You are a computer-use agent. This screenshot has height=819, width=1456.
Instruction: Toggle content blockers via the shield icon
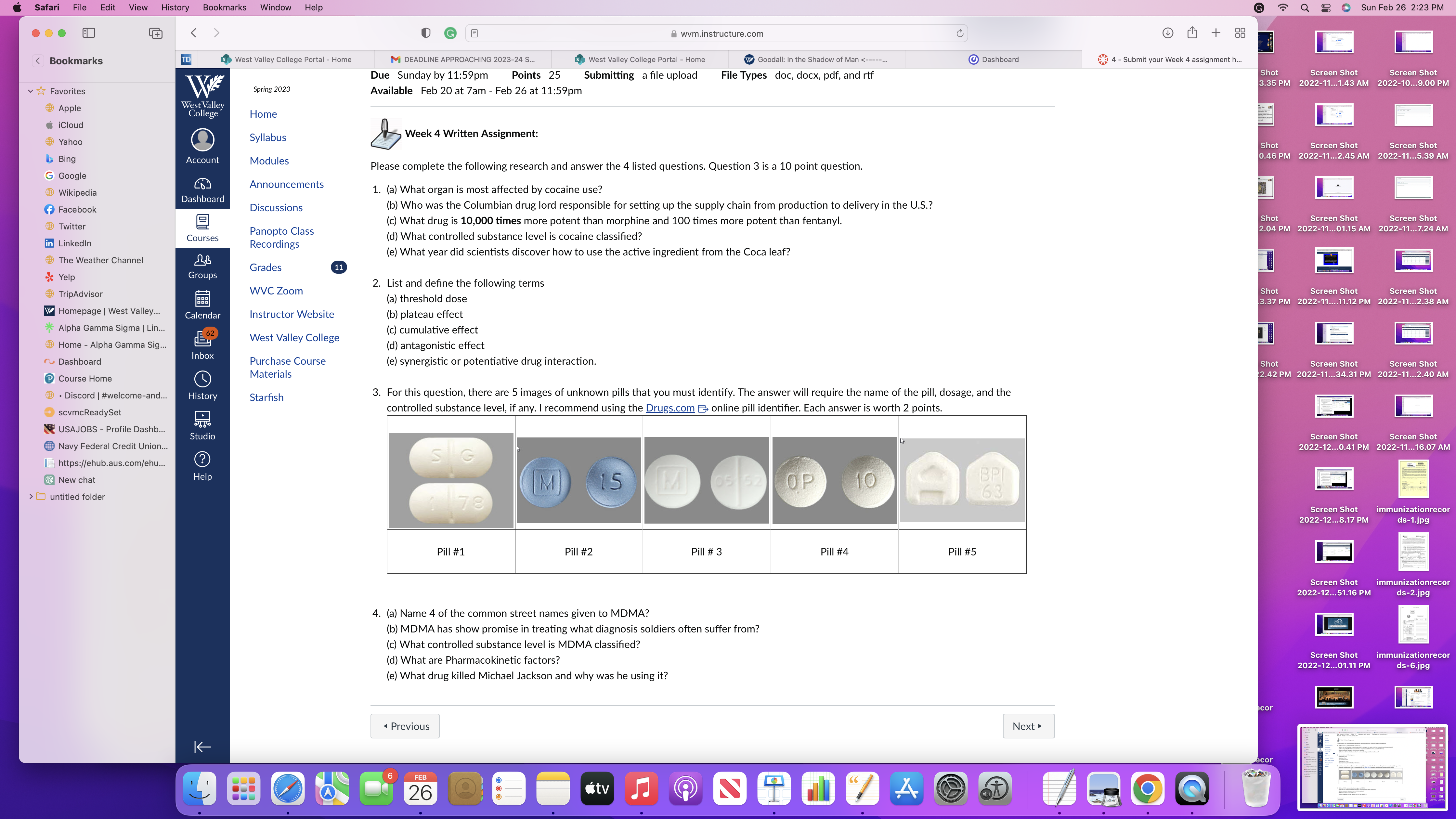426,33
